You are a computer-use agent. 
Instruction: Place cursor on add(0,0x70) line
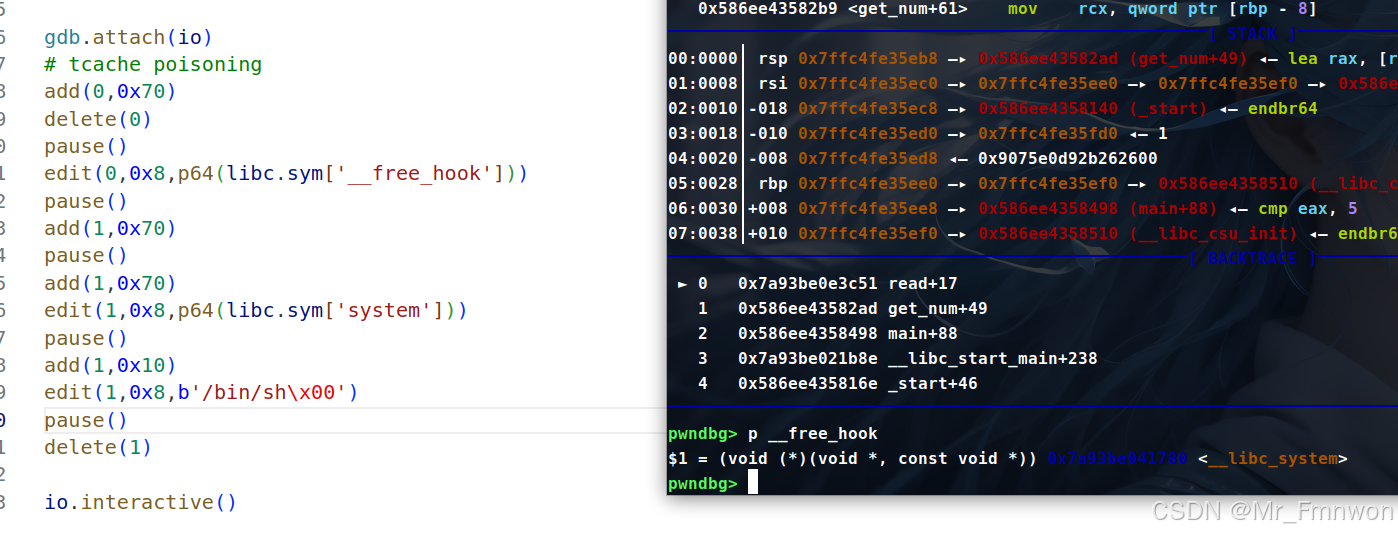tap(110, 91)
